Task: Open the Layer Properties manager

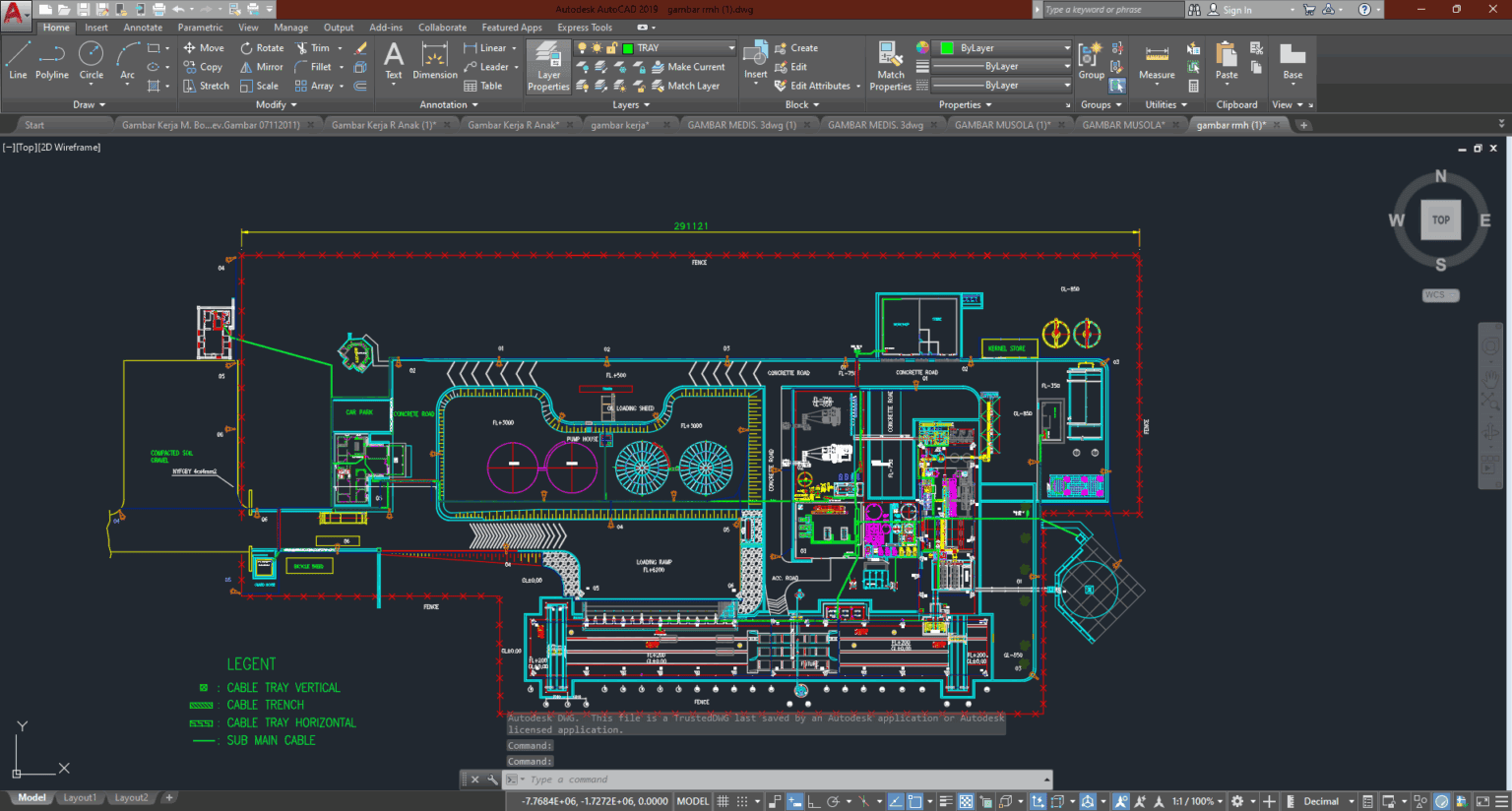Action: (547, 66)
